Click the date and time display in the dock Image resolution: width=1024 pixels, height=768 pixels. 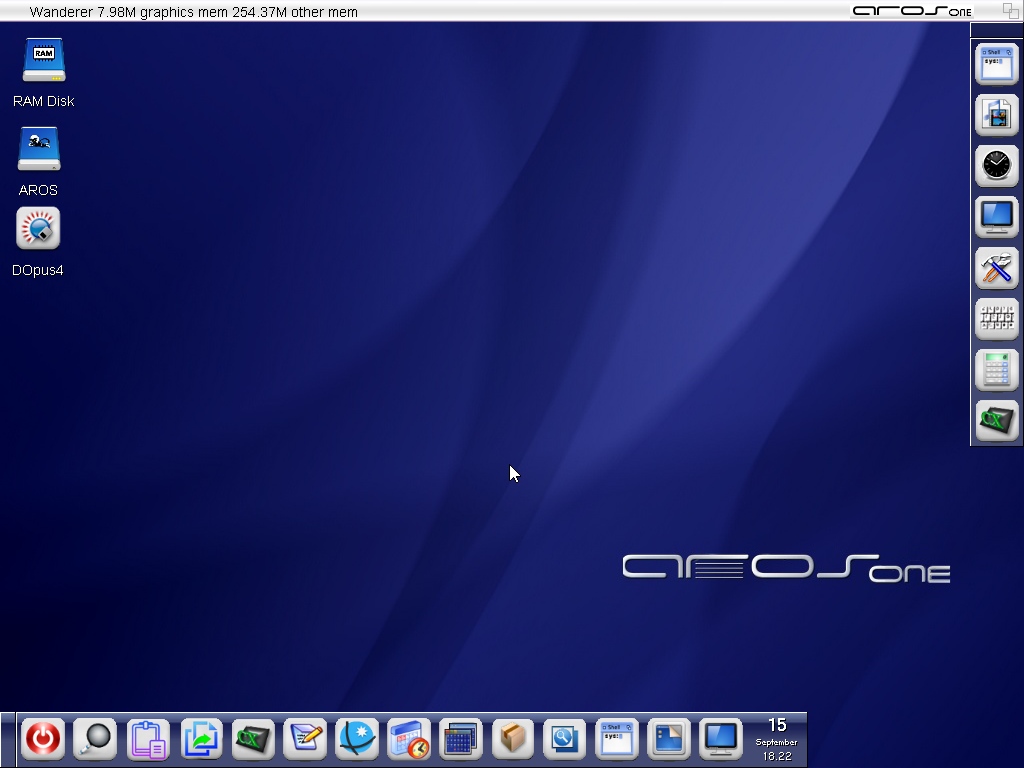click(777, 739)
